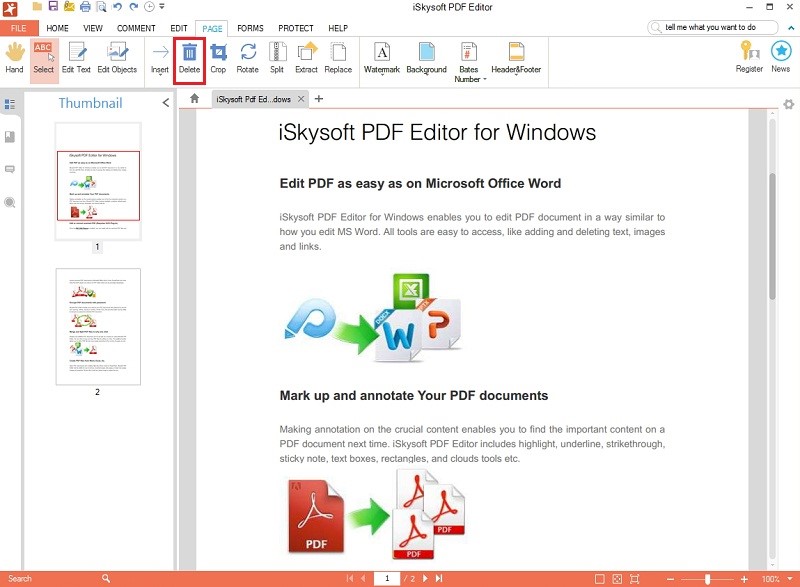Switch to single page view in status bar
The width and height of the screenshot is (800, 587).
click(600, 579)
